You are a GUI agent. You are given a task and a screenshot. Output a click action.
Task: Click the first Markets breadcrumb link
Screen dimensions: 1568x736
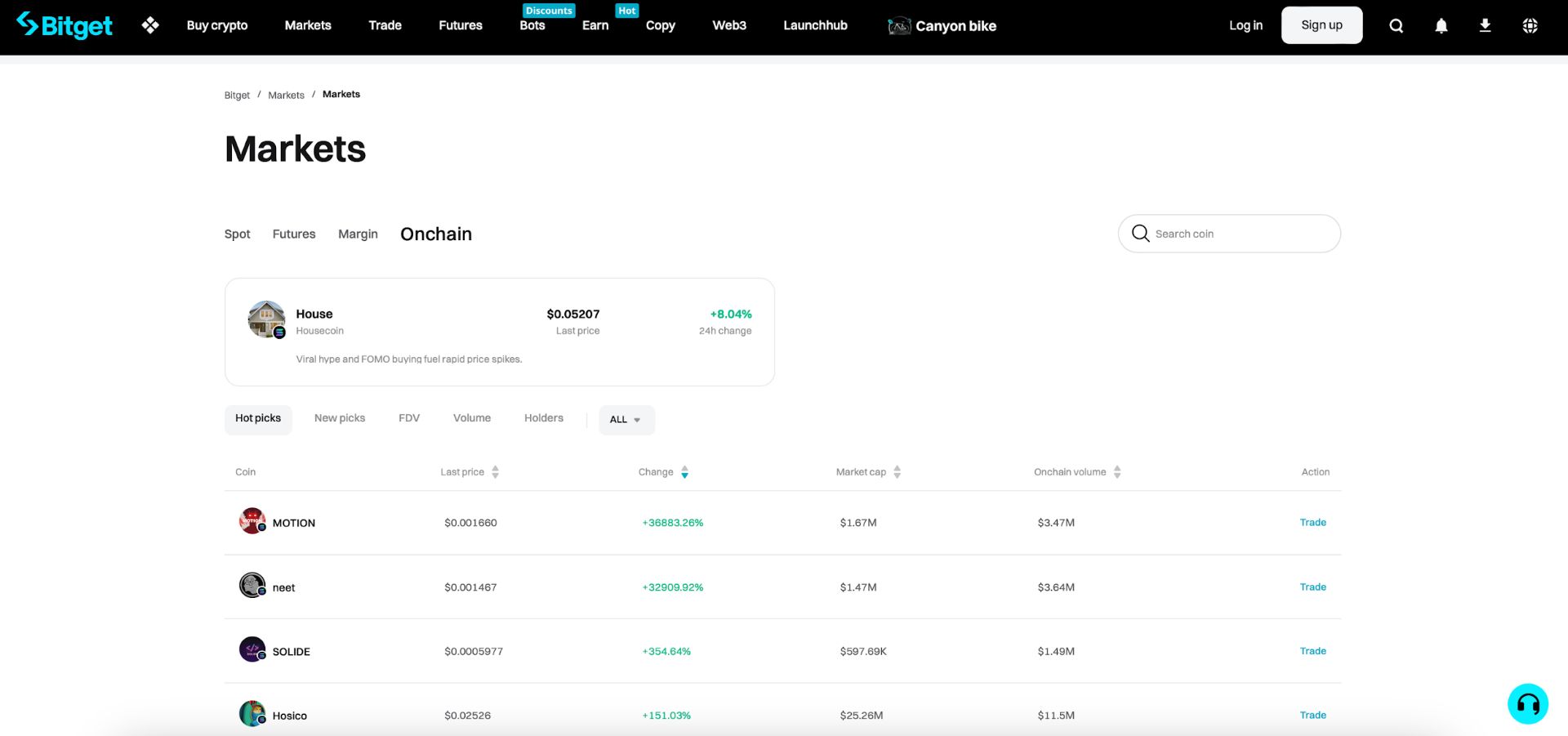[x=286, y=96]
